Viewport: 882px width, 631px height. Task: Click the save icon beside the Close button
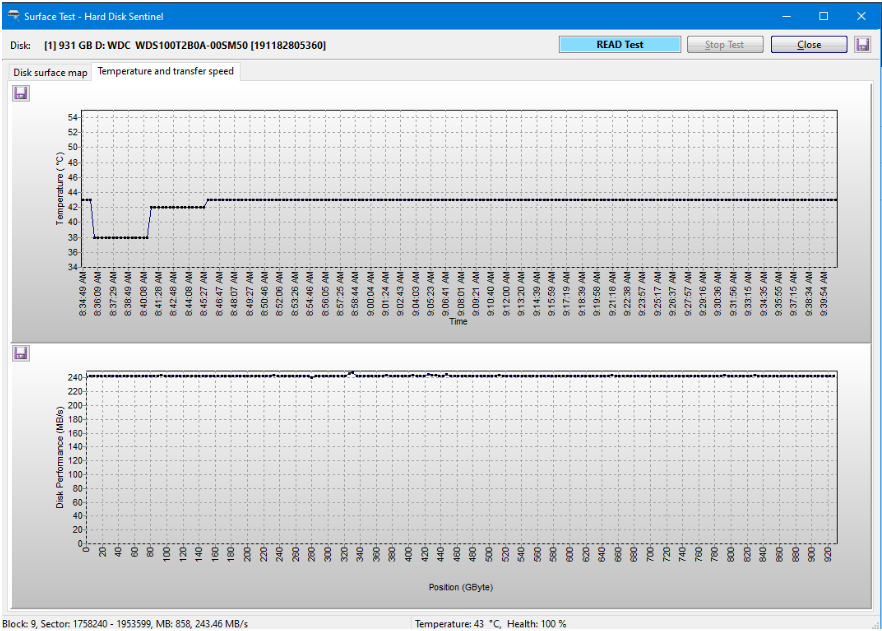(x=862, y=44)
